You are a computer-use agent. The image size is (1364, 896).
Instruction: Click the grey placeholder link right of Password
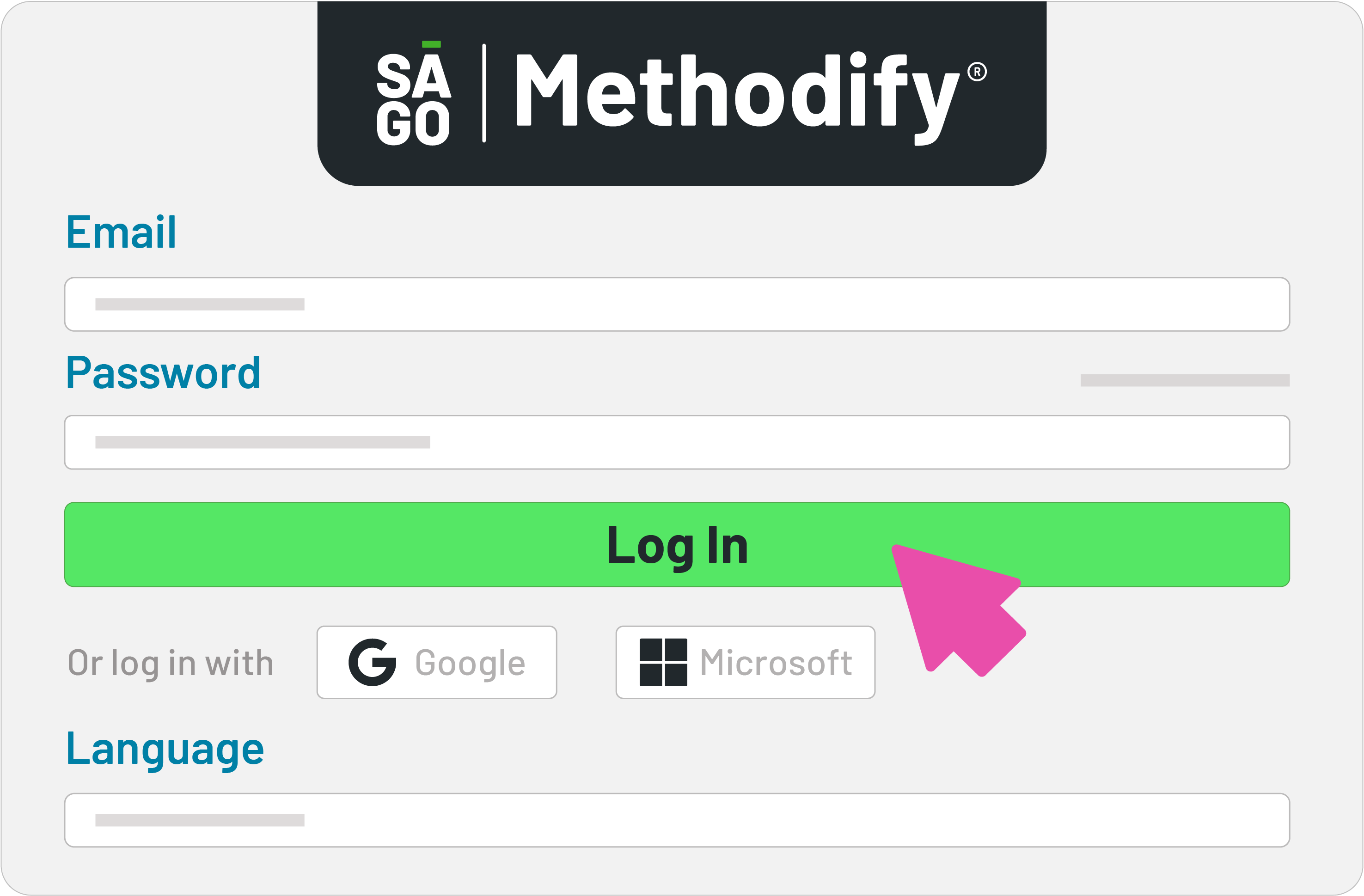pyautogui.click(x=1185, y=380)
